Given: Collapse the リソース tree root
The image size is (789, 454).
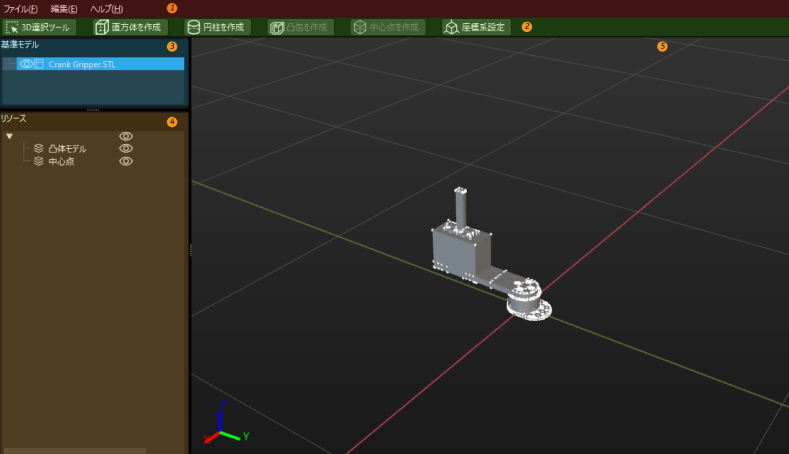Looking at the screenshot, I should (x=9, y=136).
